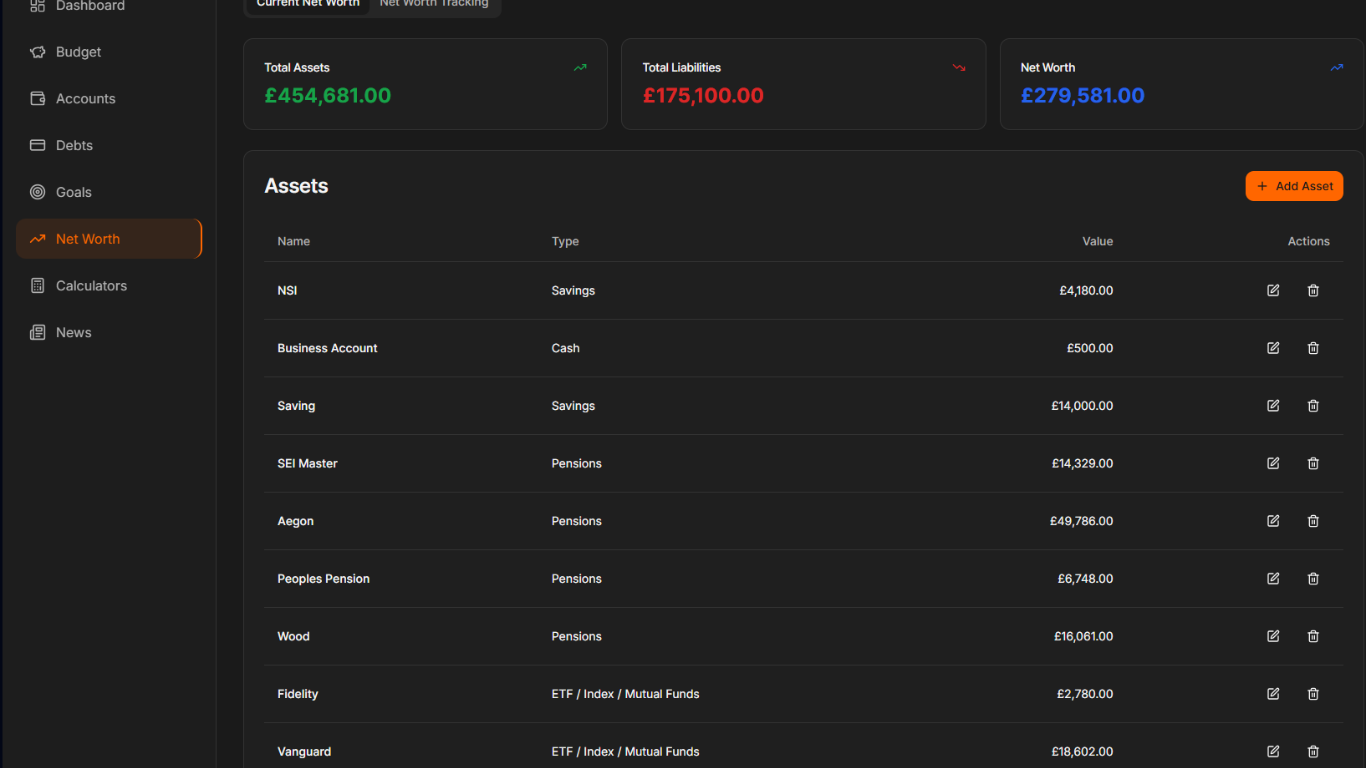Select the Current Net Worth tab
Image resolution: width=1366 pixels, height=768 pixels.
pos(307,3)
